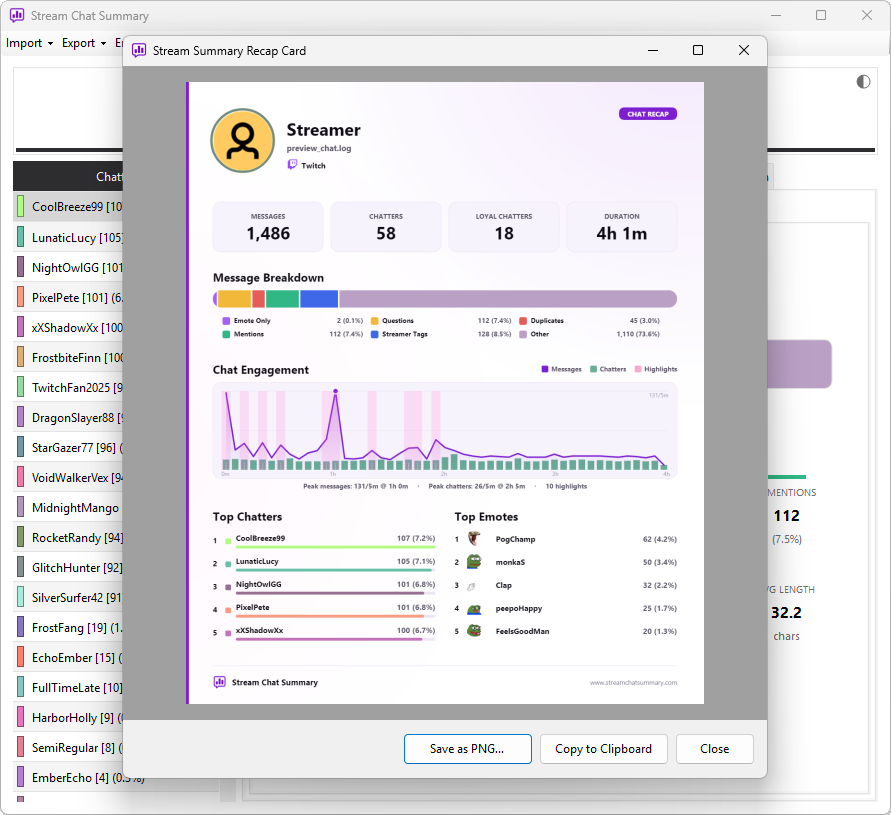Click the Questions legend entry
Viewport: 891px width, 815px height.
[x=392, y=321]
